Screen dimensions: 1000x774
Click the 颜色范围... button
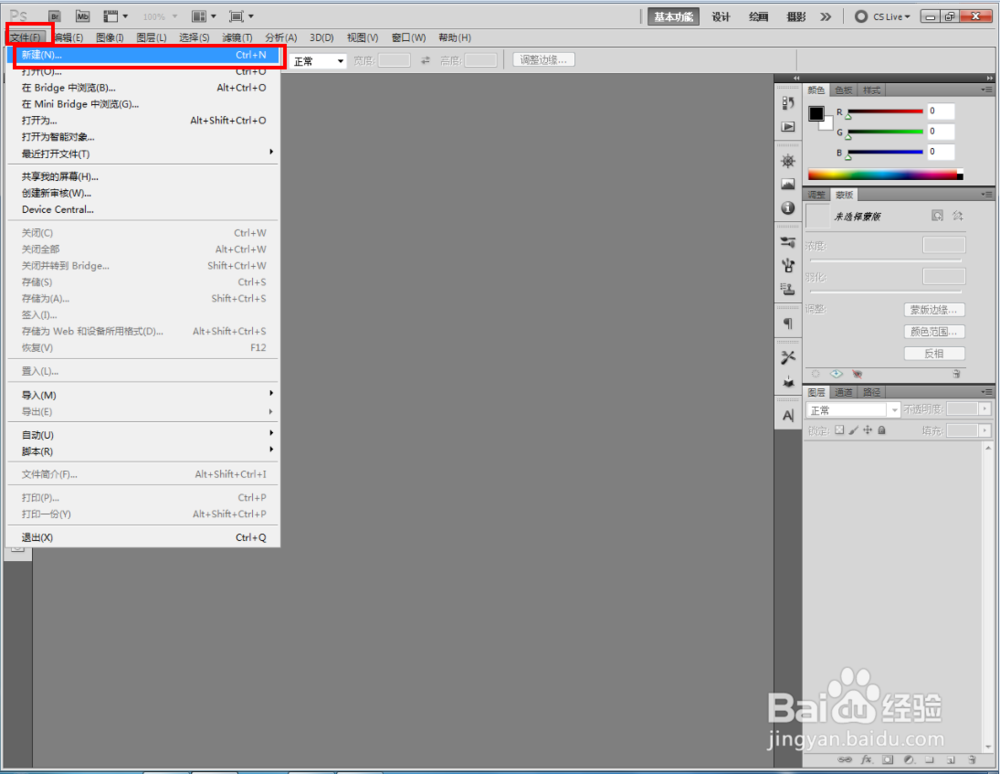pos(934,332)
